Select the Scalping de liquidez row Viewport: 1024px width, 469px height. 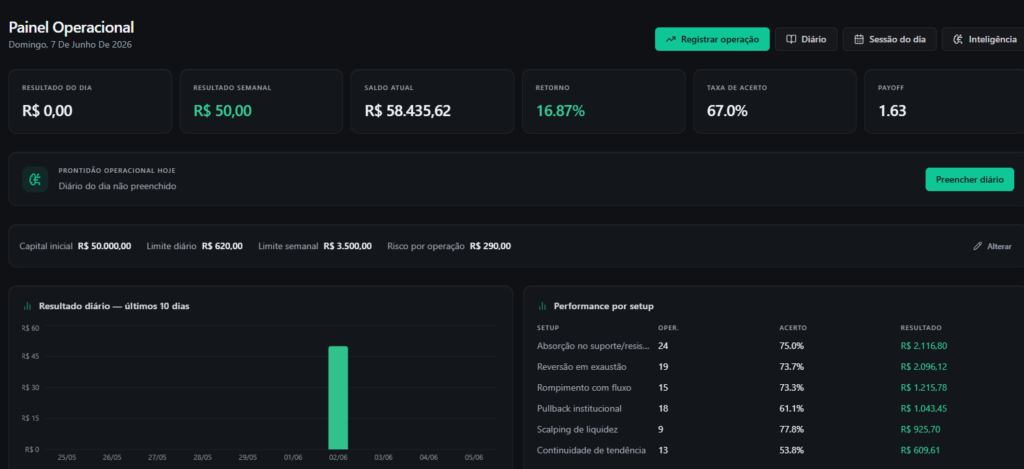775,429
